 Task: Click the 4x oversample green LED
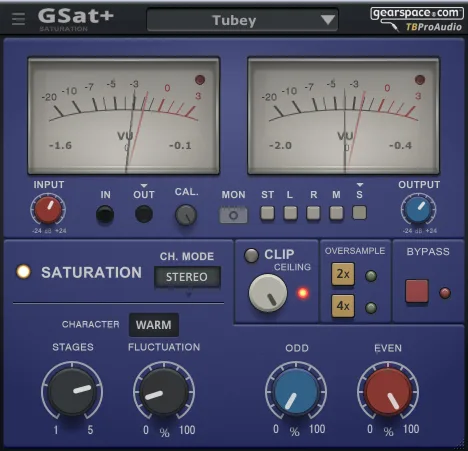(371, 307)
